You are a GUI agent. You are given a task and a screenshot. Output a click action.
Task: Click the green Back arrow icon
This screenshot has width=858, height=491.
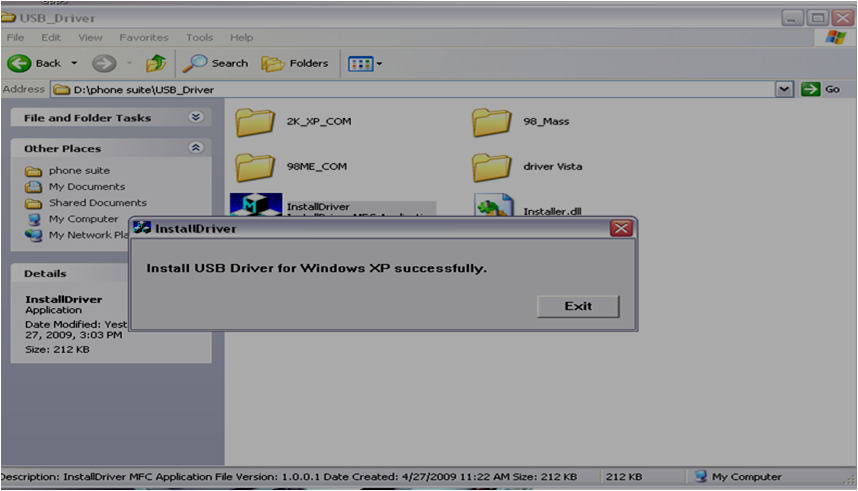tap(19, 63)
